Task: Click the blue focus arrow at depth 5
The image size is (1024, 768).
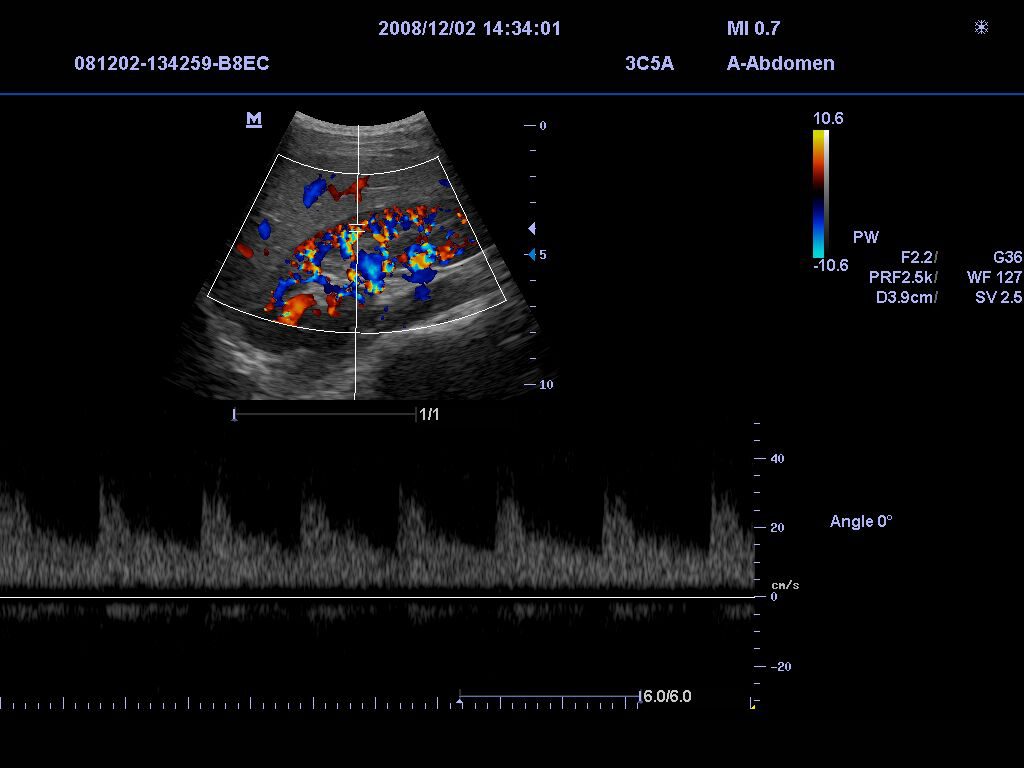Action: click(x=532, y=255)
